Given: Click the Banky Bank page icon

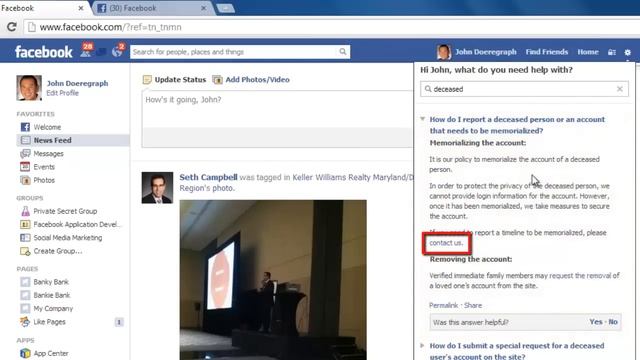Looking at the screenshot, I should pyautogui.click(x=25, y=282).
